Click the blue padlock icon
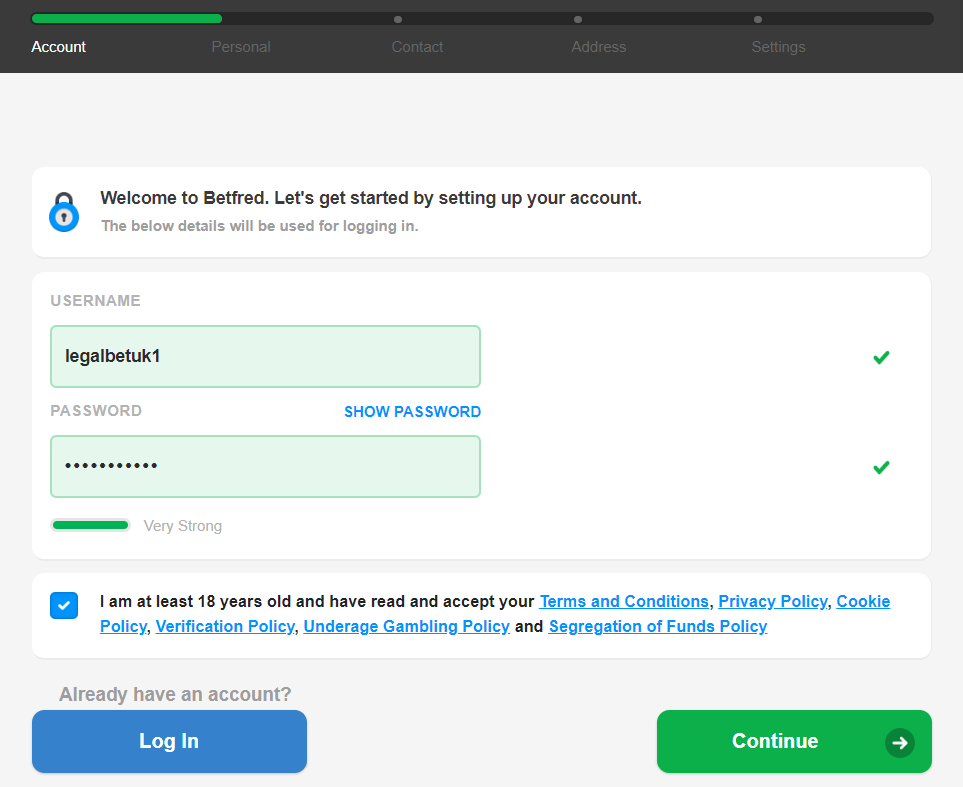This screenshot has width=963, height=787. (x=64, y=212)
